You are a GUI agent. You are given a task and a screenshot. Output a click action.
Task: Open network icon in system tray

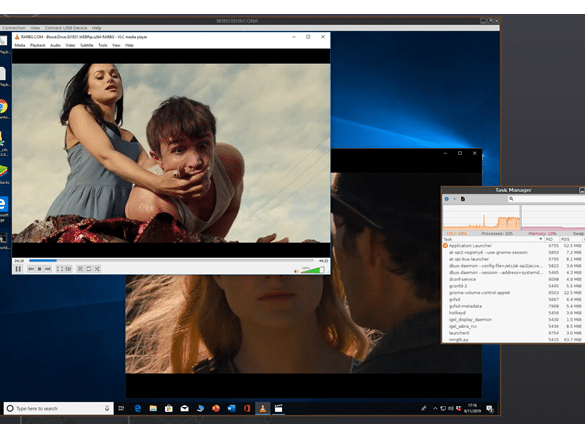(x=443, y=409)
